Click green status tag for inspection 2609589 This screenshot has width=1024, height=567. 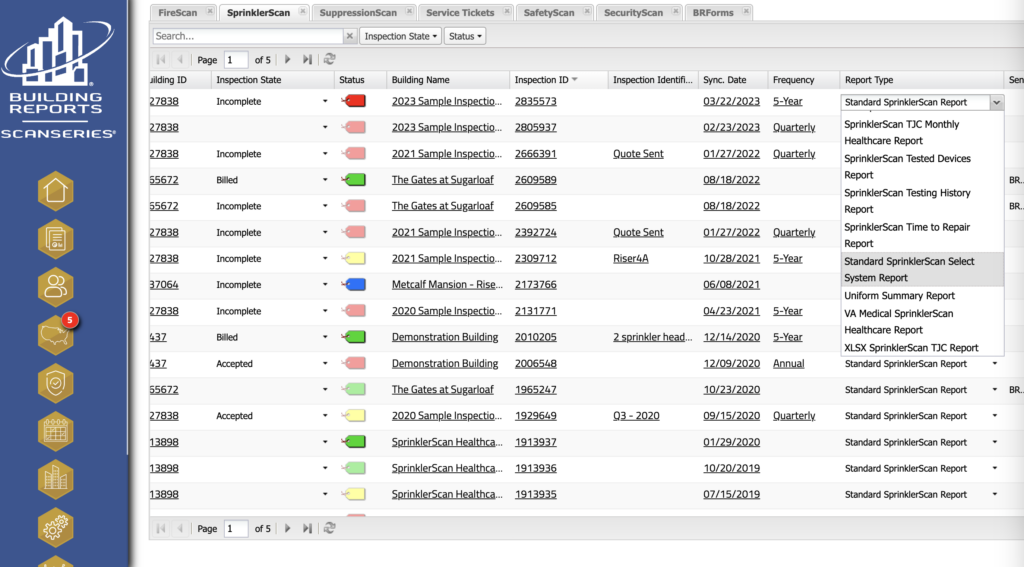pyautogui.click(x=353, y=180)
